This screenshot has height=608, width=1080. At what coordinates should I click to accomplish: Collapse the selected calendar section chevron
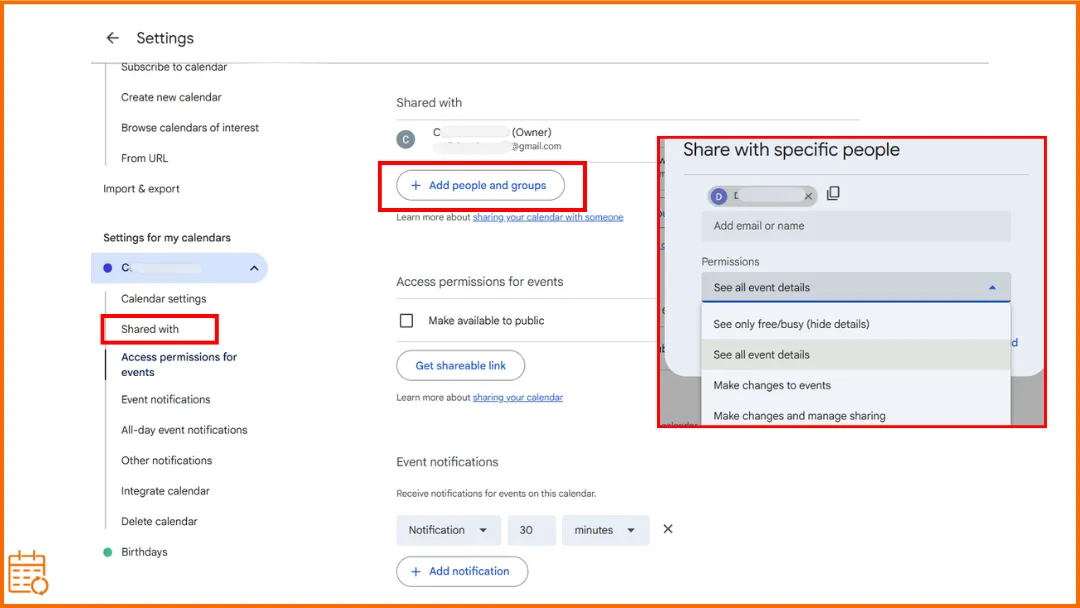pos(254,268)
